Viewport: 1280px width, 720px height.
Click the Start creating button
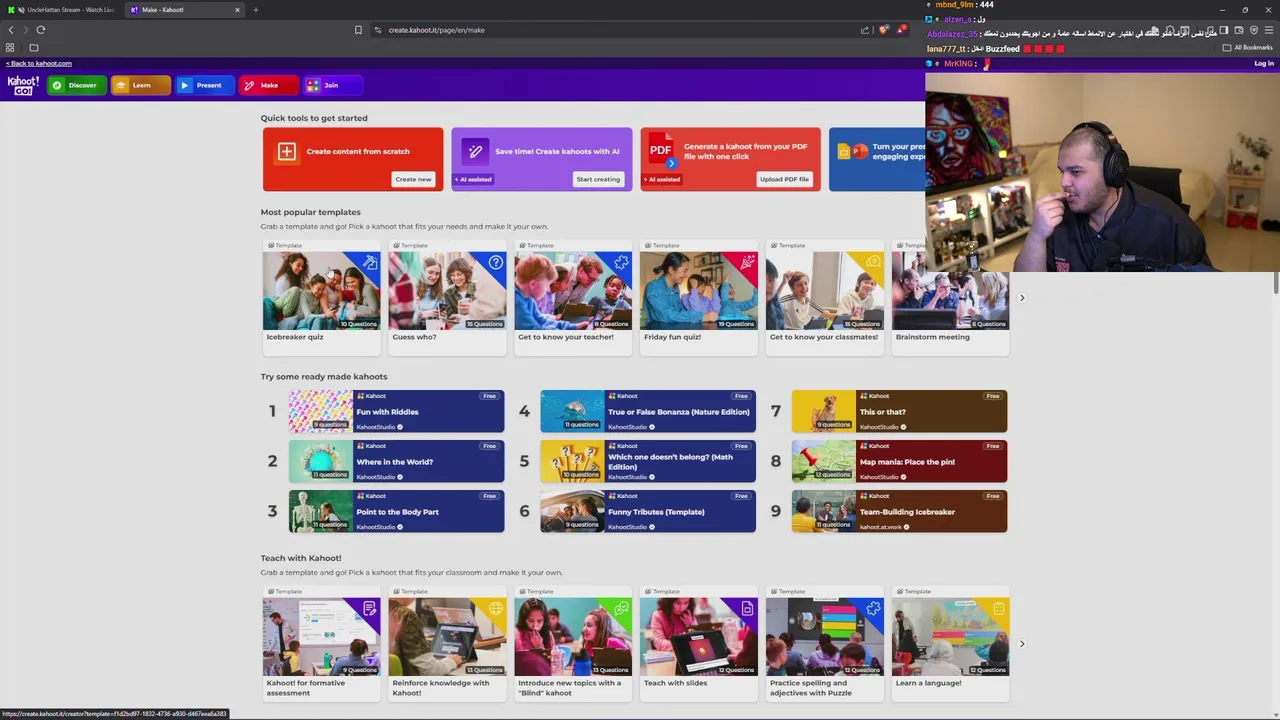[598, 179]
